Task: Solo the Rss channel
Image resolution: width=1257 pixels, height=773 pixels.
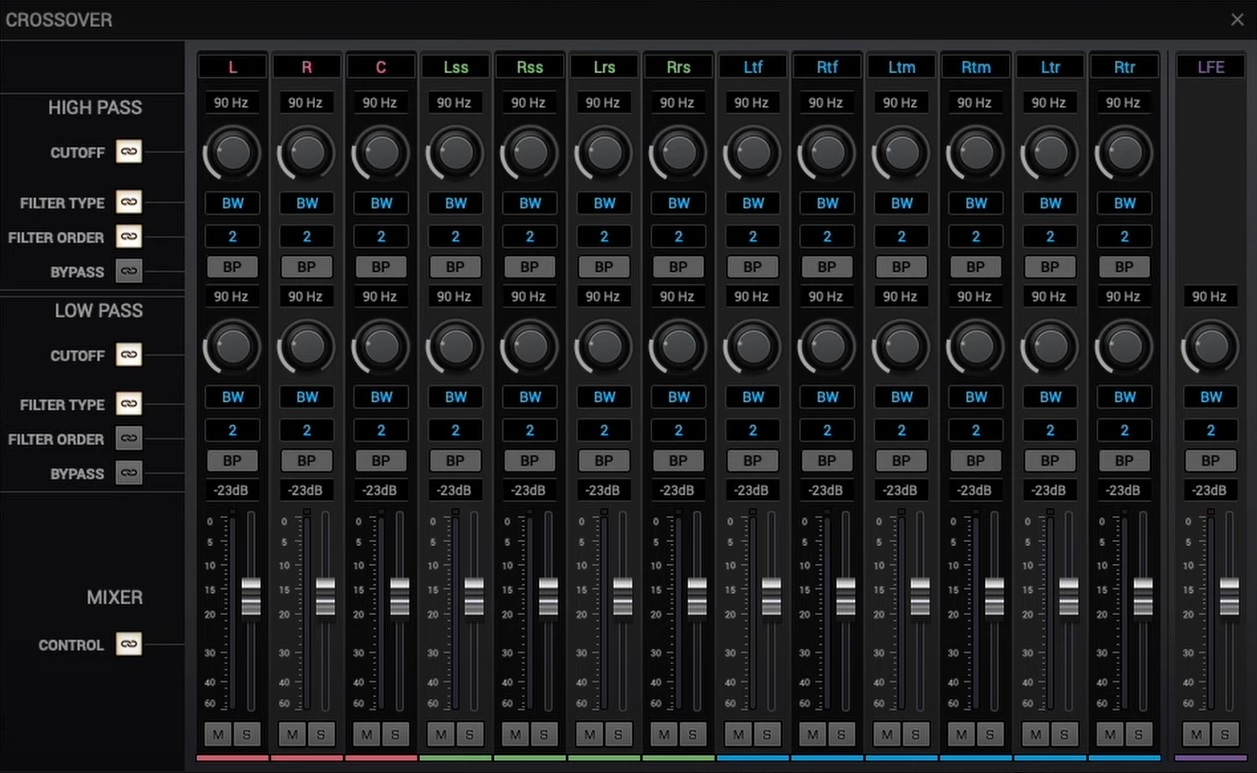Action: point(544,734)
